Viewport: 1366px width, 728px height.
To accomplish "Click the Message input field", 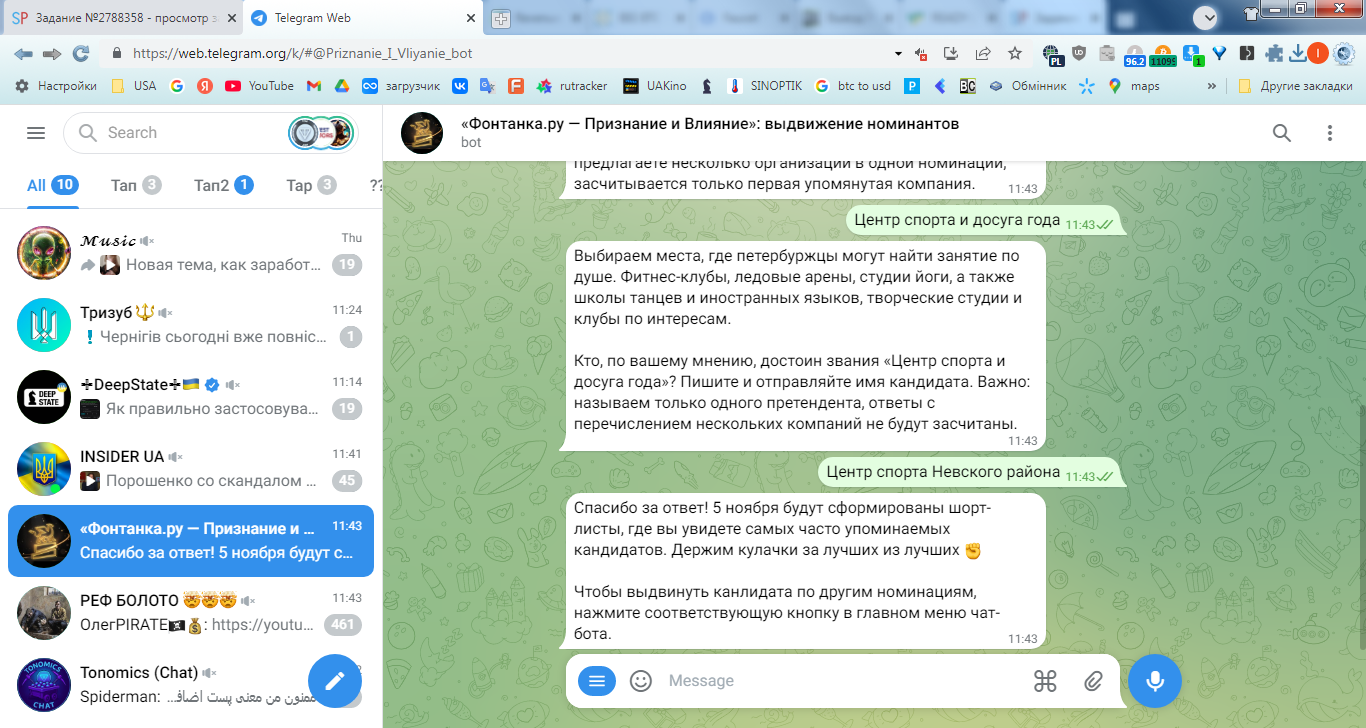I will point(840,681).
